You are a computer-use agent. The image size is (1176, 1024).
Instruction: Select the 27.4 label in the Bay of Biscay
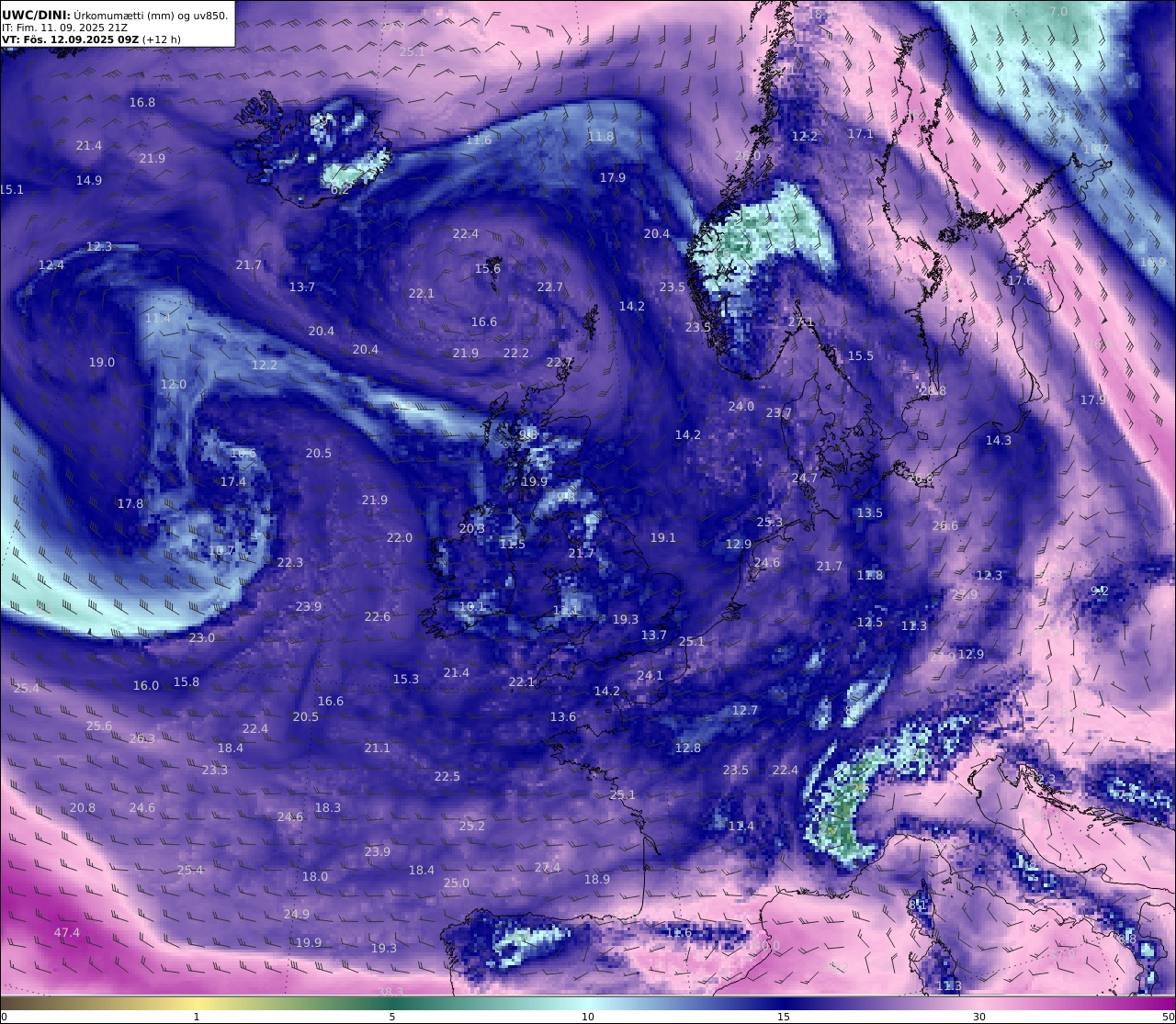coord(548,868)
